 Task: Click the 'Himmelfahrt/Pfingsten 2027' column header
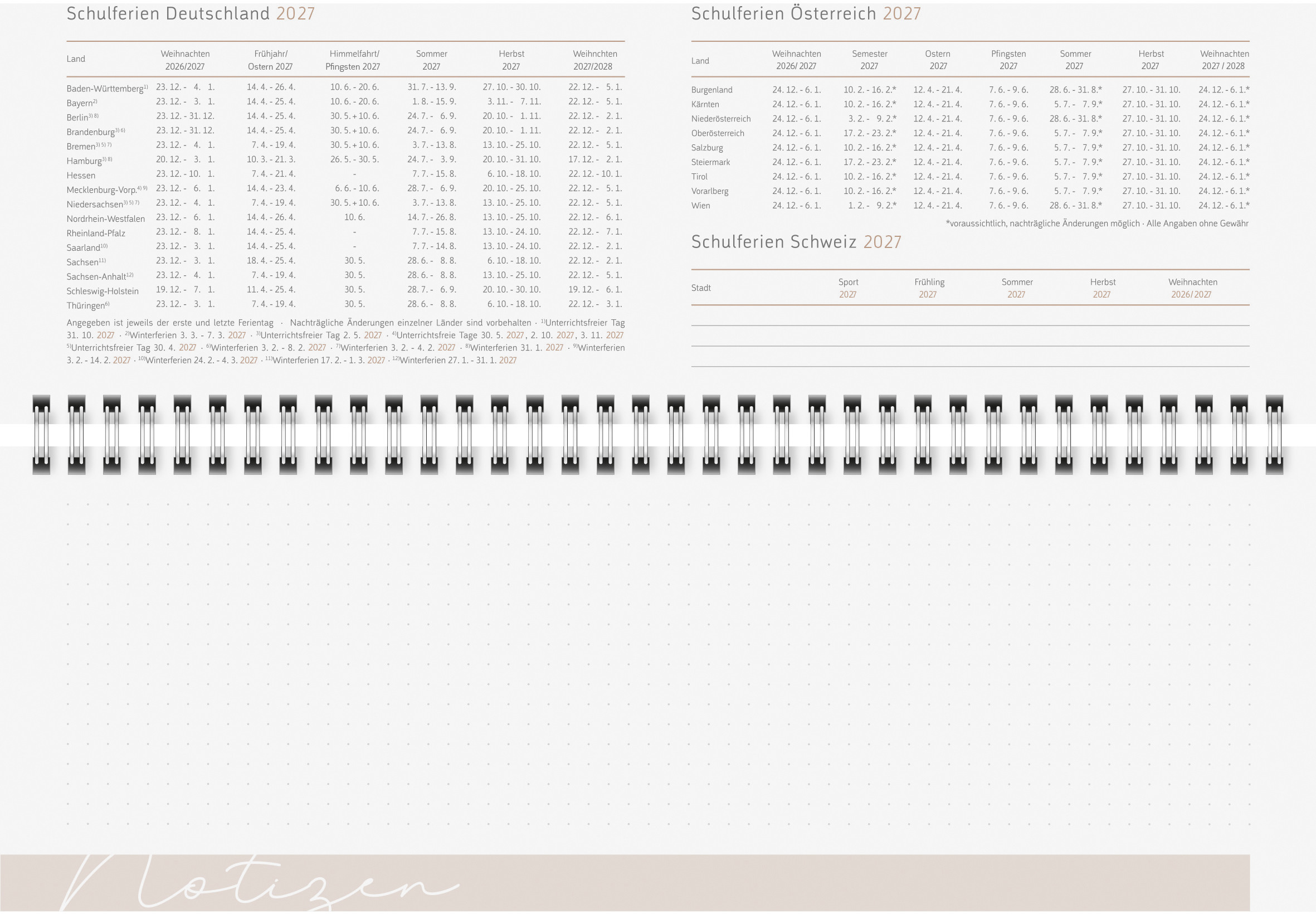point(353,60)
